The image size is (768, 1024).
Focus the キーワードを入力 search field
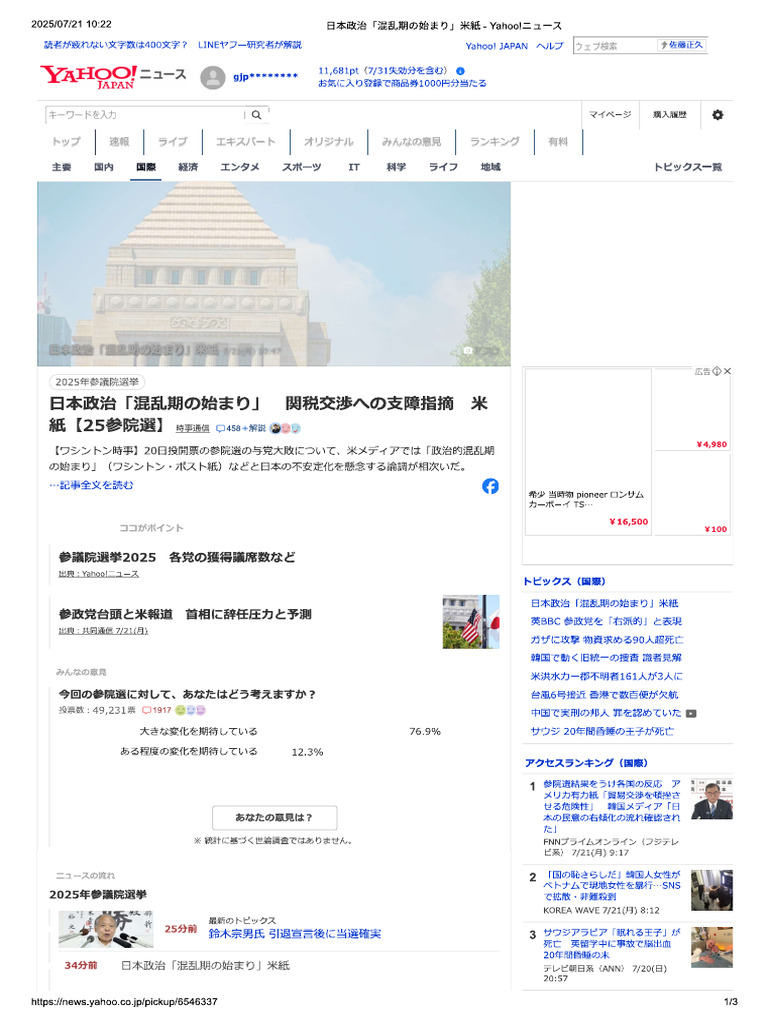click(145, 115)
